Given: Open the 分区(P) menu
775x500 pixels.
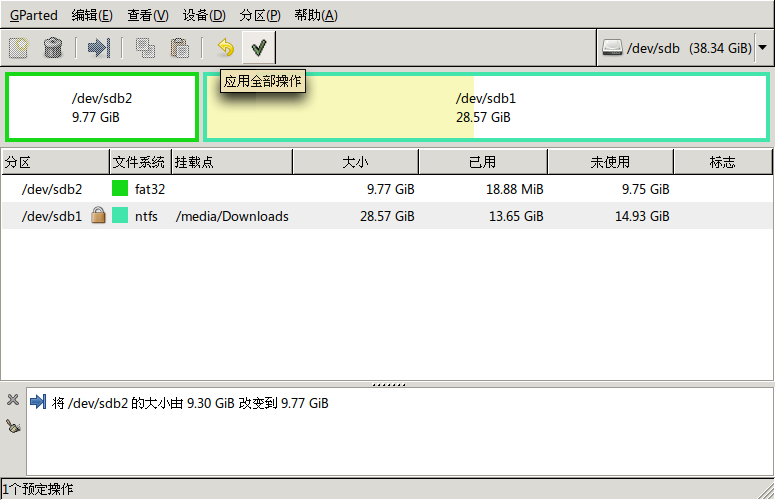Looking at the screenshot, I should coord(260,15).
